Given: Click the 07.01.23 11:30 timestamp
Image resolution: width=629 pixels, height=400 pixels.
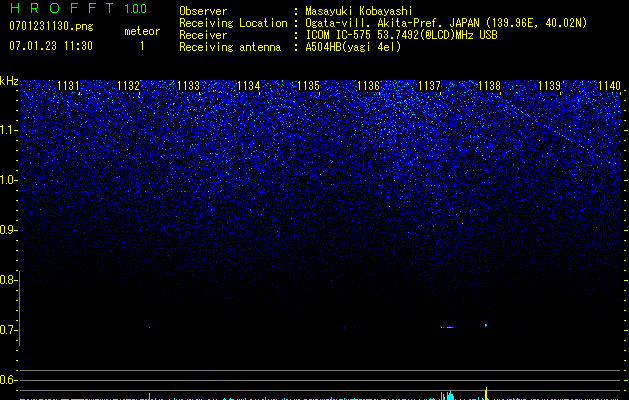Looking at the screenshot, I should point(51,46).
